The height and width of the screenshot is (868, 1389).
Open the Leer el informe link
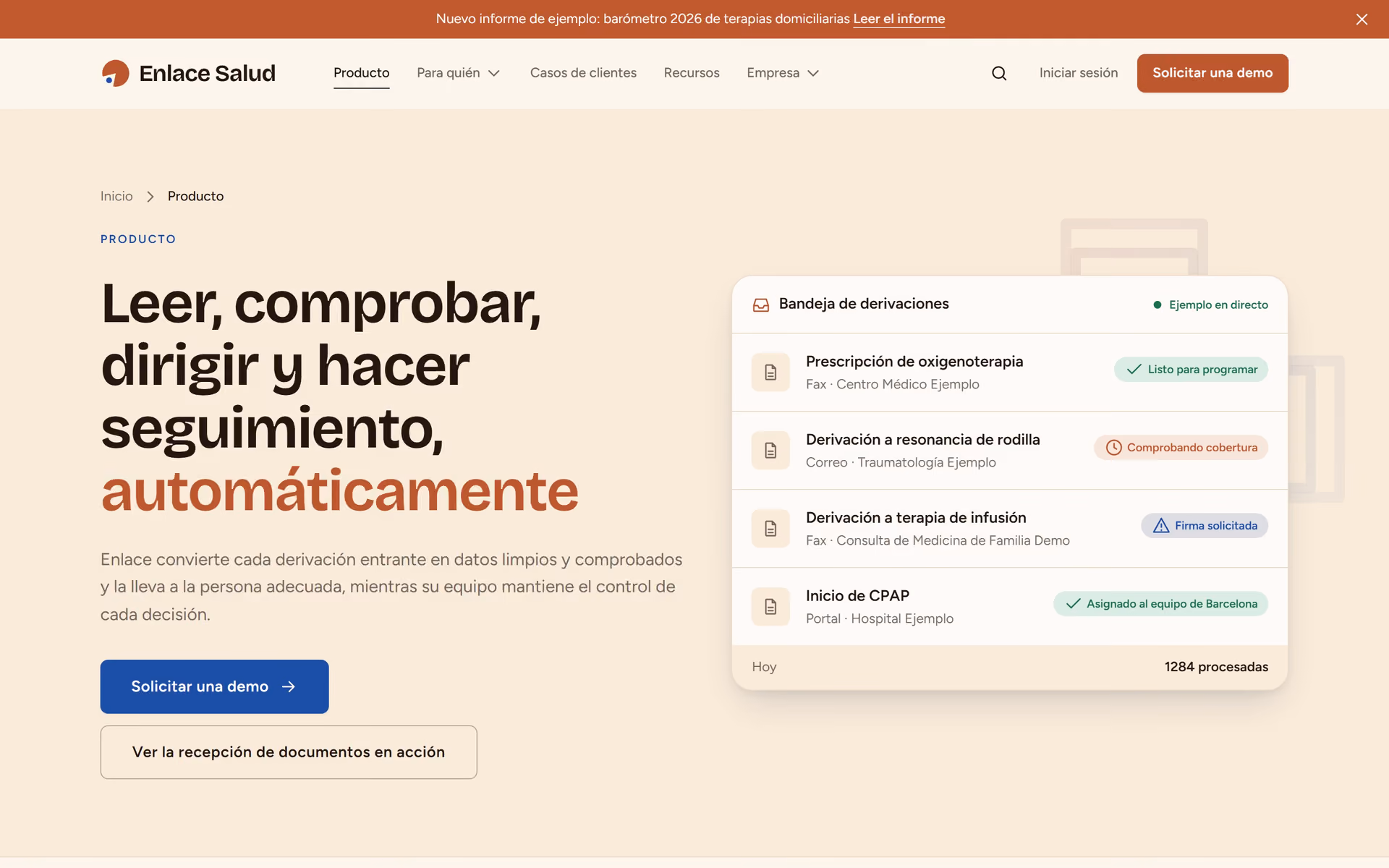tap(899, 19)
